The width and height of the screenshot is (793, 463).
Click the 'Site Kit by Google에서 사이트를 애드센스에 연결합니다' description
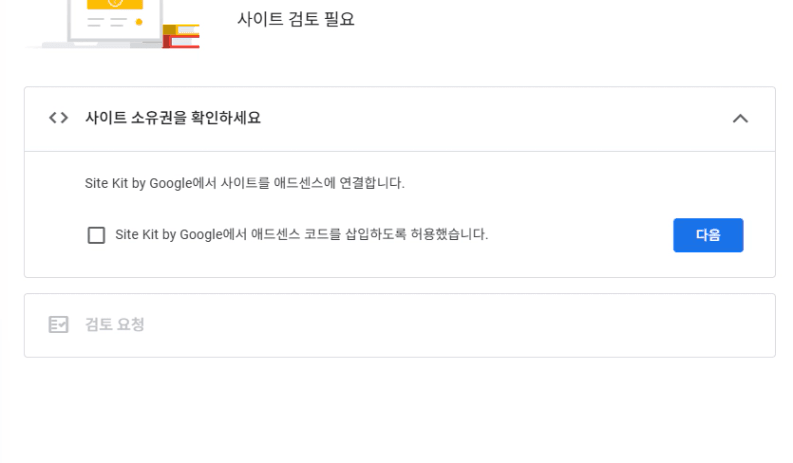245,183
